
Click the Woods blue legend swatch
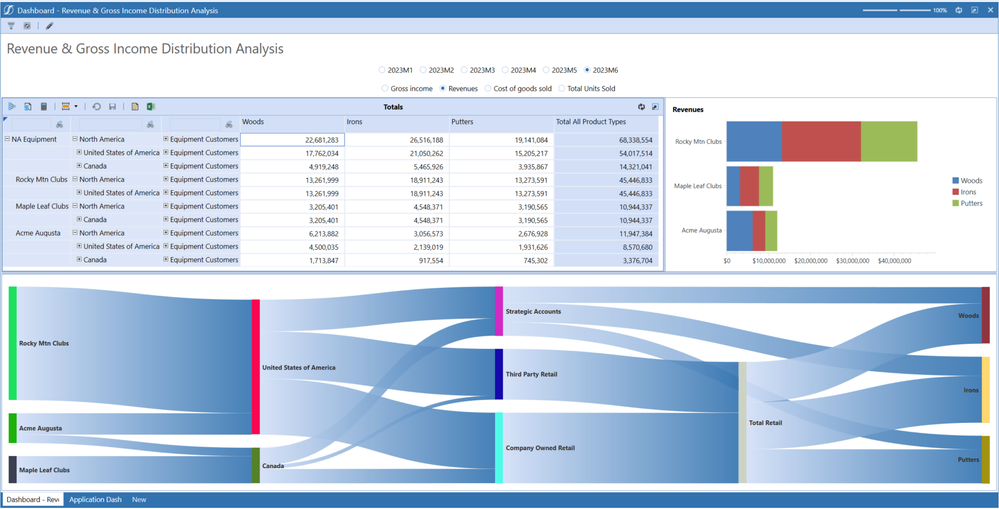click(x=956, y=181)
